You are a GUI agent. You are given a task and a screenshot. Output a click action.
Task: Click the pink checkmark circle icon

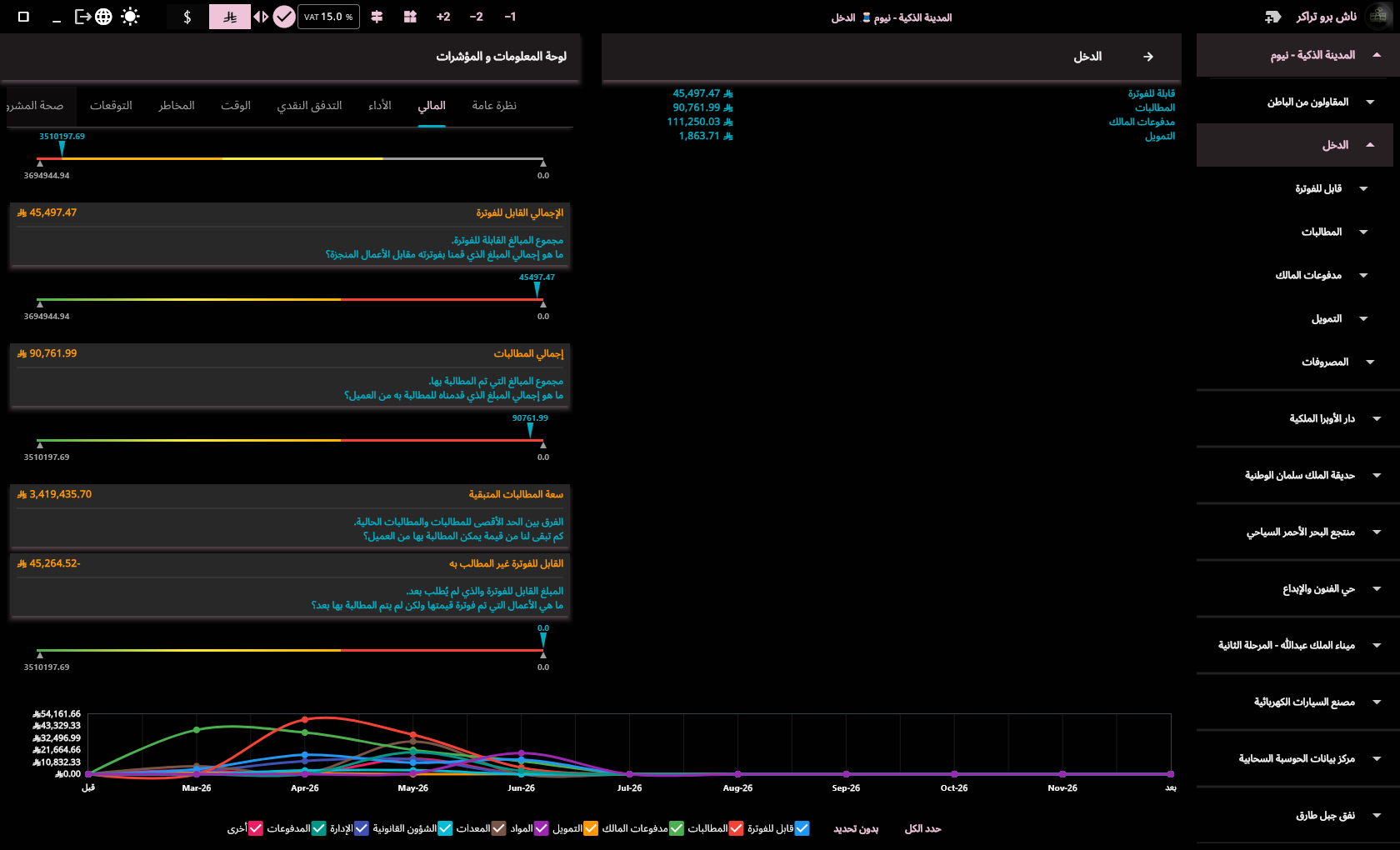coord(284,17)
